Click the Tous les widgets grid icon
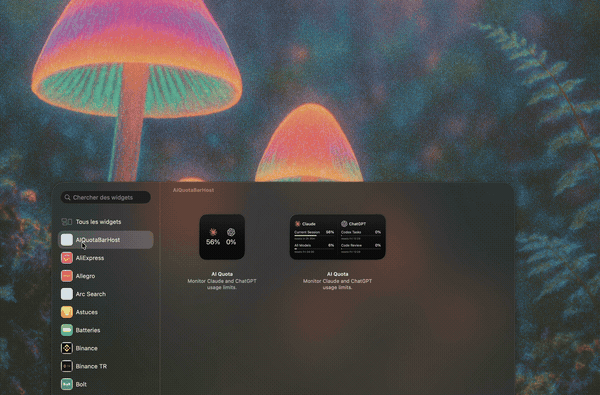The height and width of the screenshot is (395, 600). click(67, 222)
